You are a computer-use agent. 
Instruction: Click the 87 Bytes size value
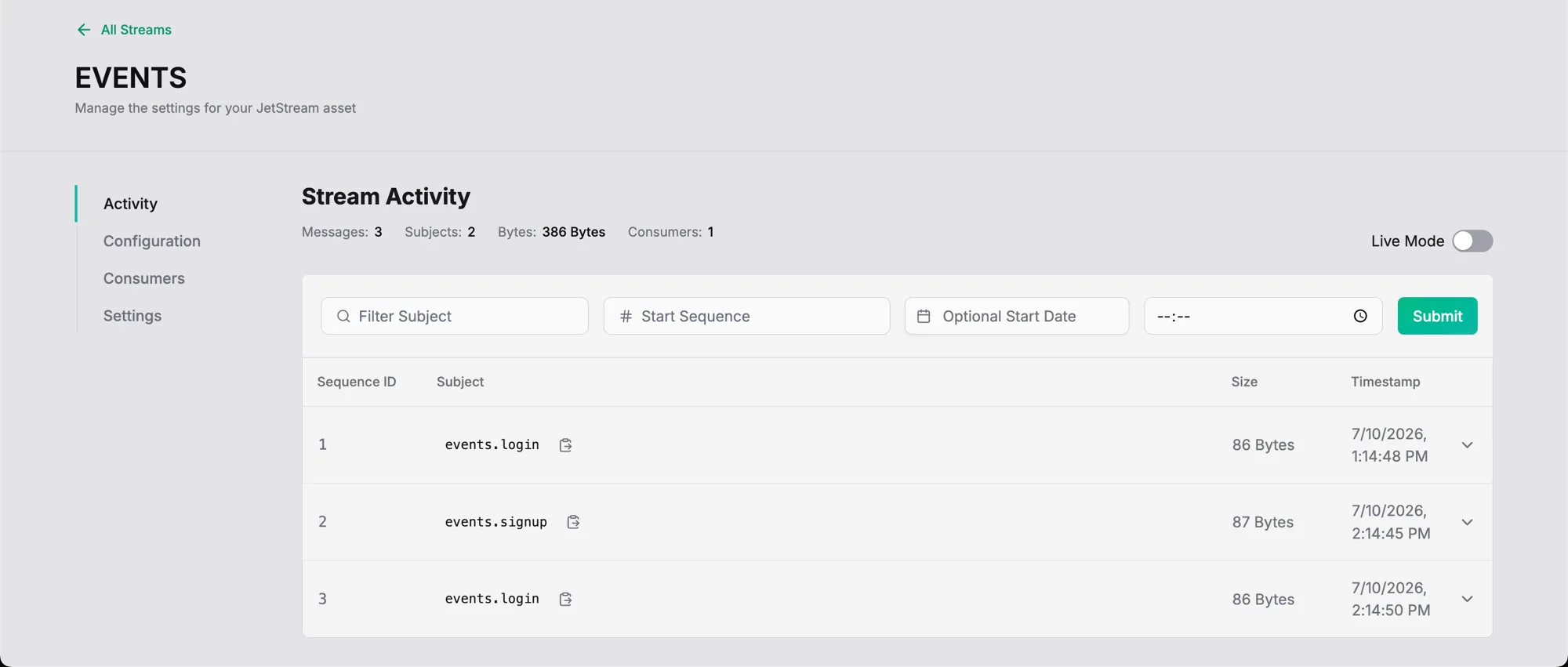[x=1262, y=522]
